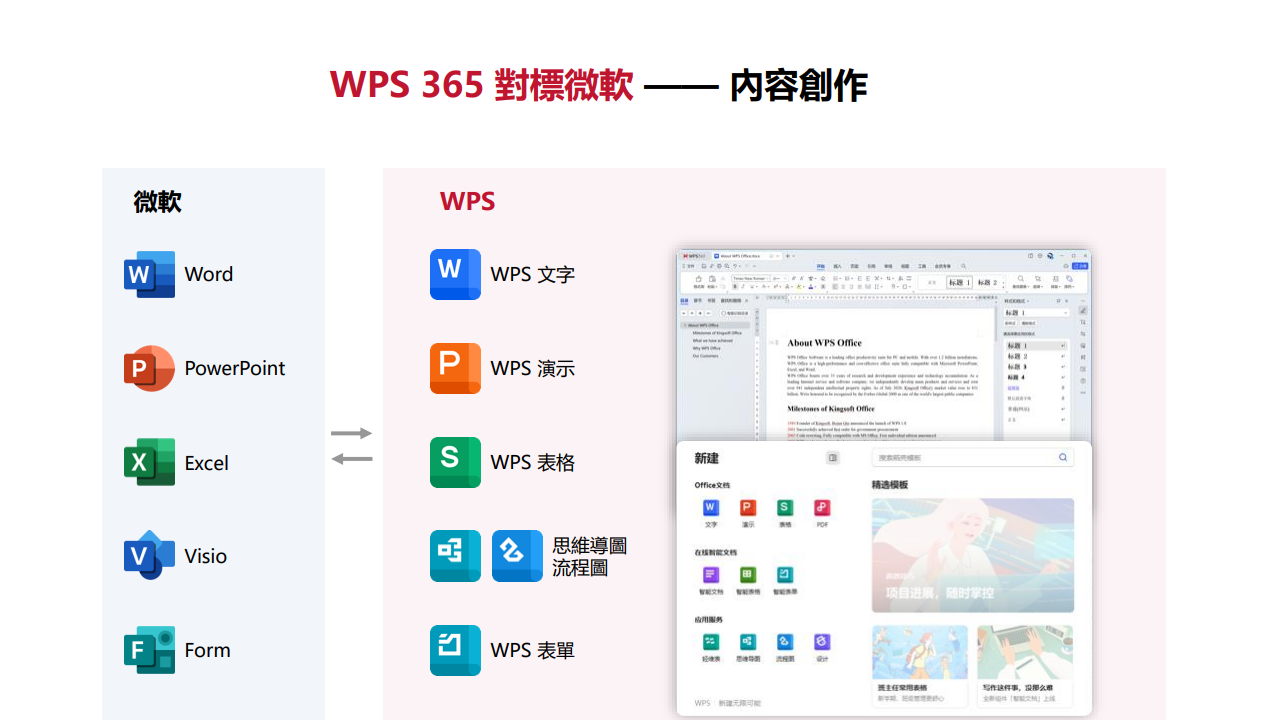
Task: Open 设计 under 应用服务
Action: click(822, 647)
